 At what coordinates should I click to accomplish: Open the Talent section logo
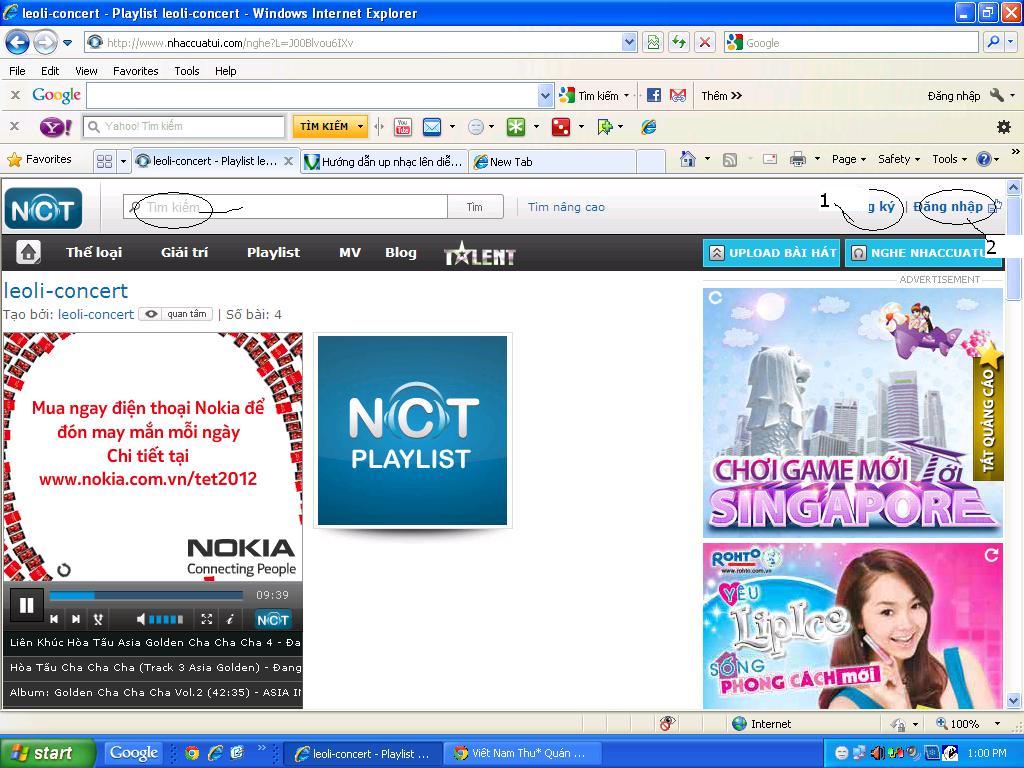coord(479,253)
